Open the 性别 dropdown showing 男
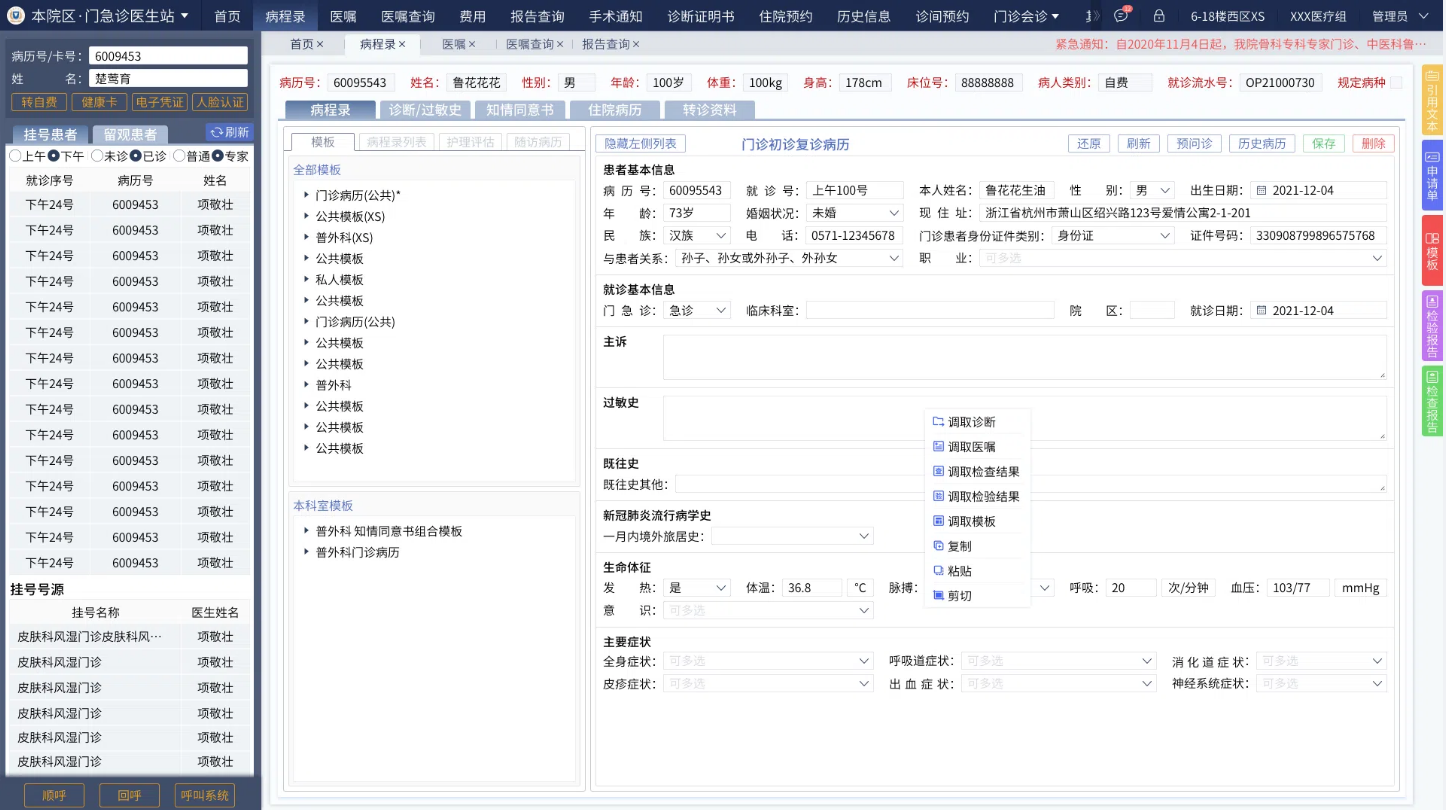The image size is (1446, 810). point(1154,190)
